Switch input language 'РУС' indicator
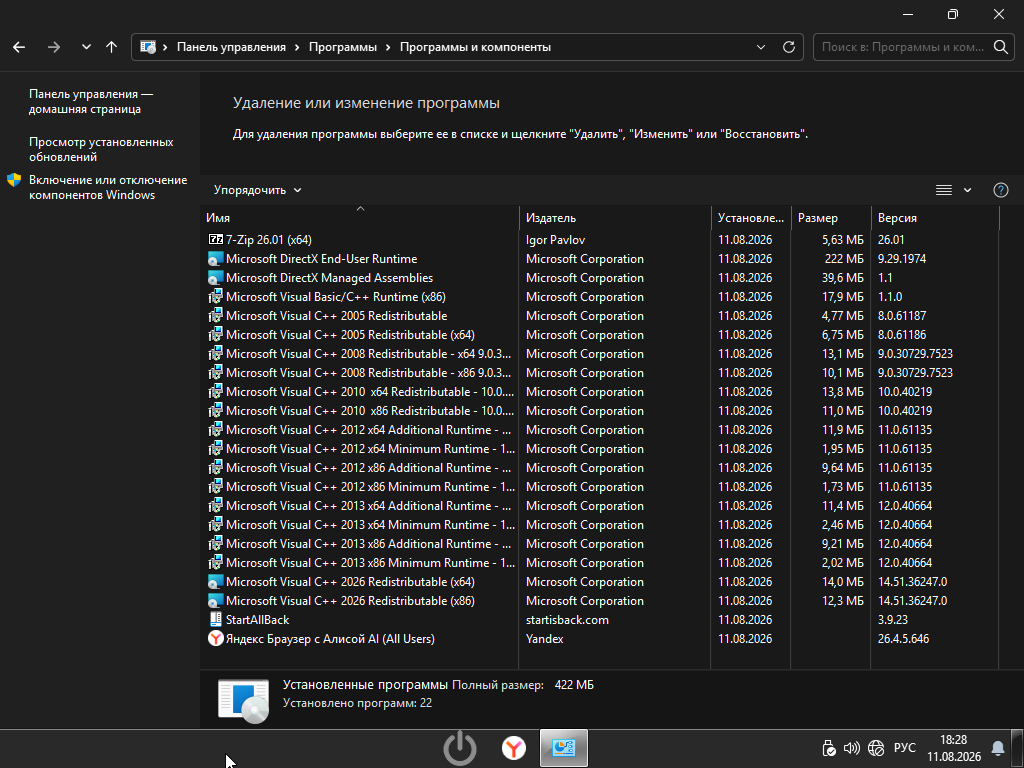 tap(904, 748)
